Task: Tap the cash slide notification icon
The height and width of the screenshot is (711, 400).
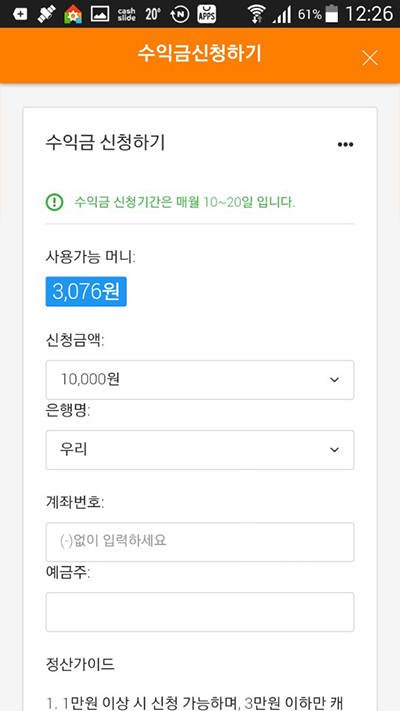Action: 126,15
